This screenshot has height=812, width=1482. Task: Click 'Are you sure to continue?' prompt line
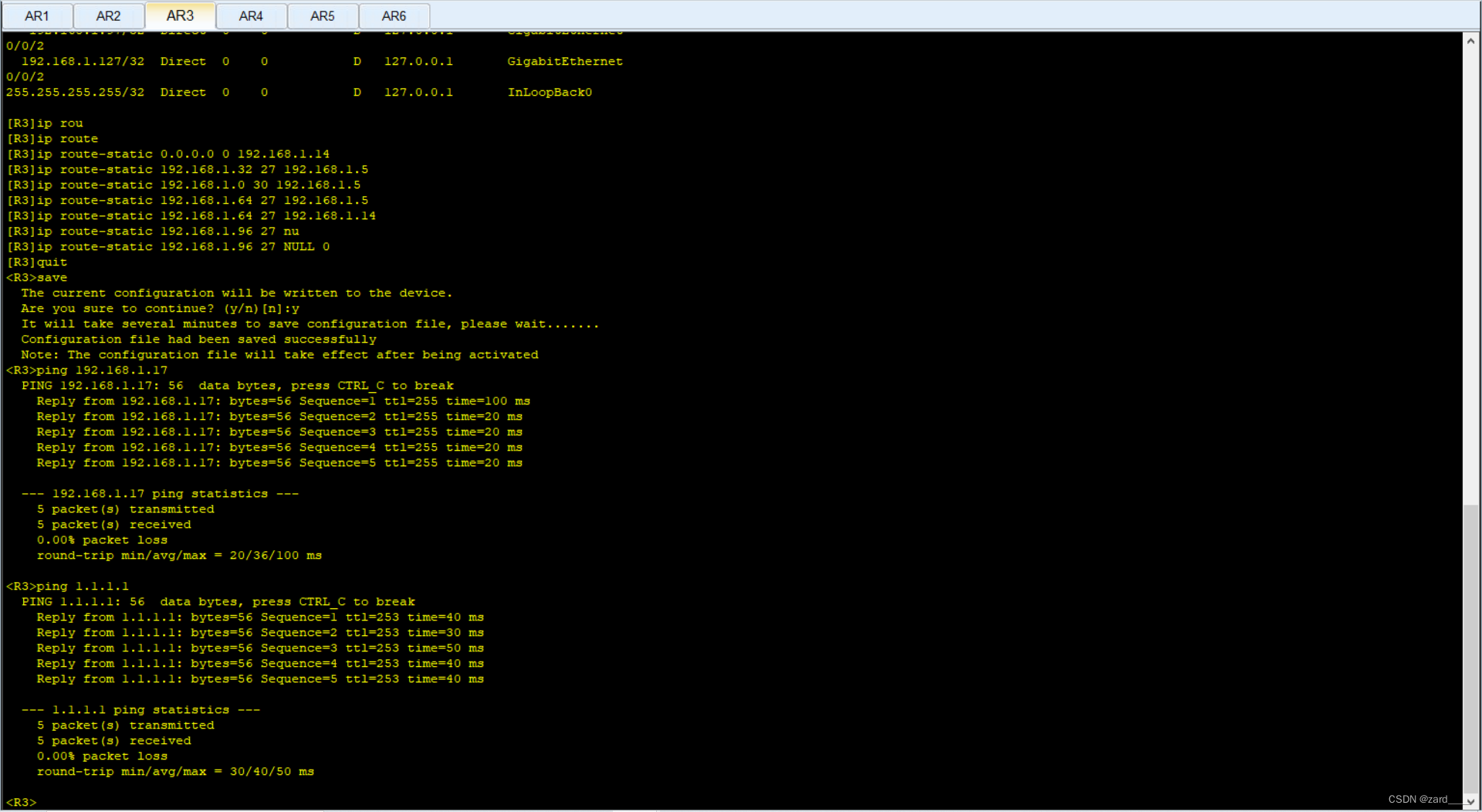click(x=161, y=308)
